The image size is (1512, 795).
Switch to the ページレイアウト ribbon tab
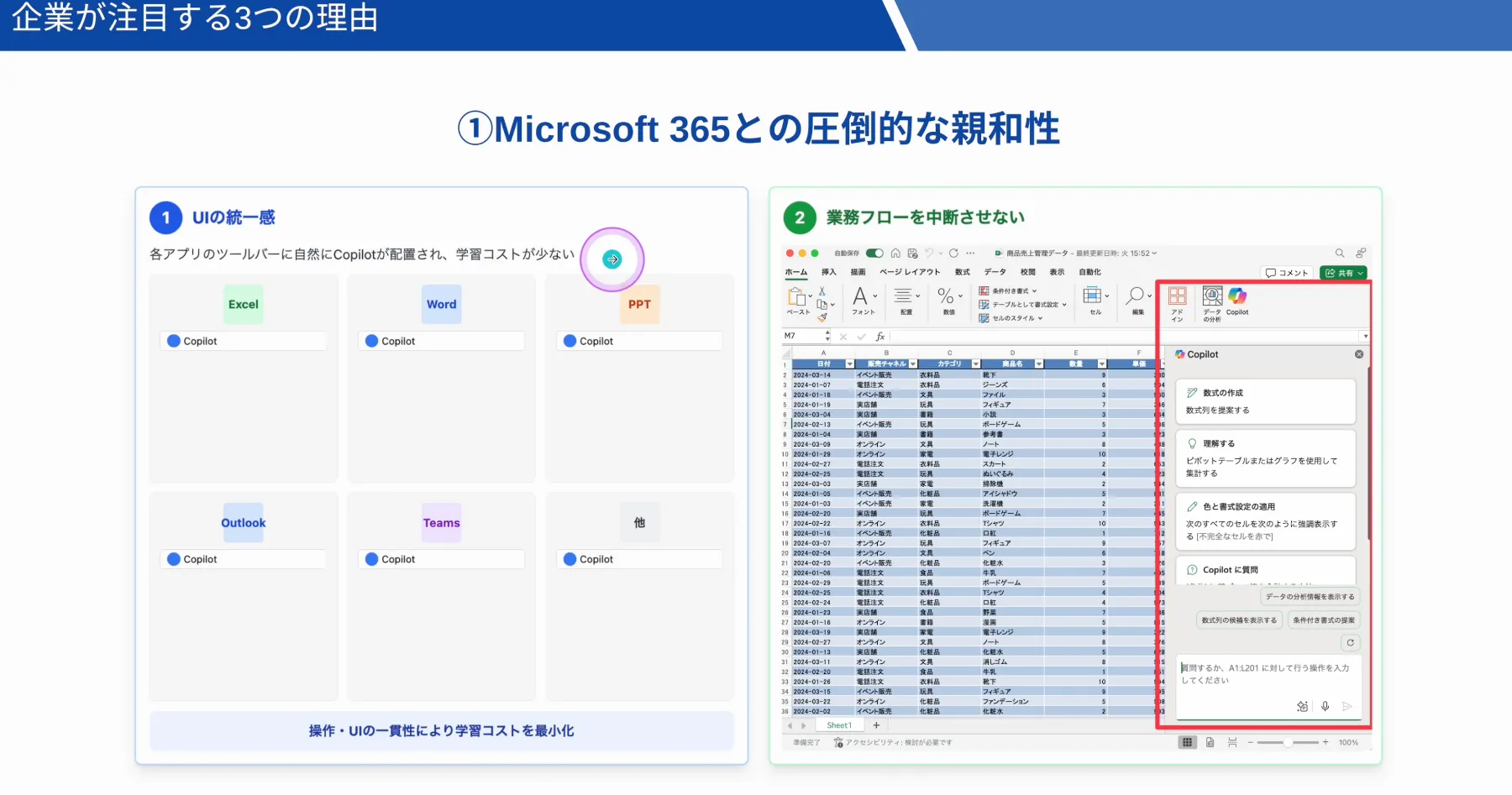[910, 272]
